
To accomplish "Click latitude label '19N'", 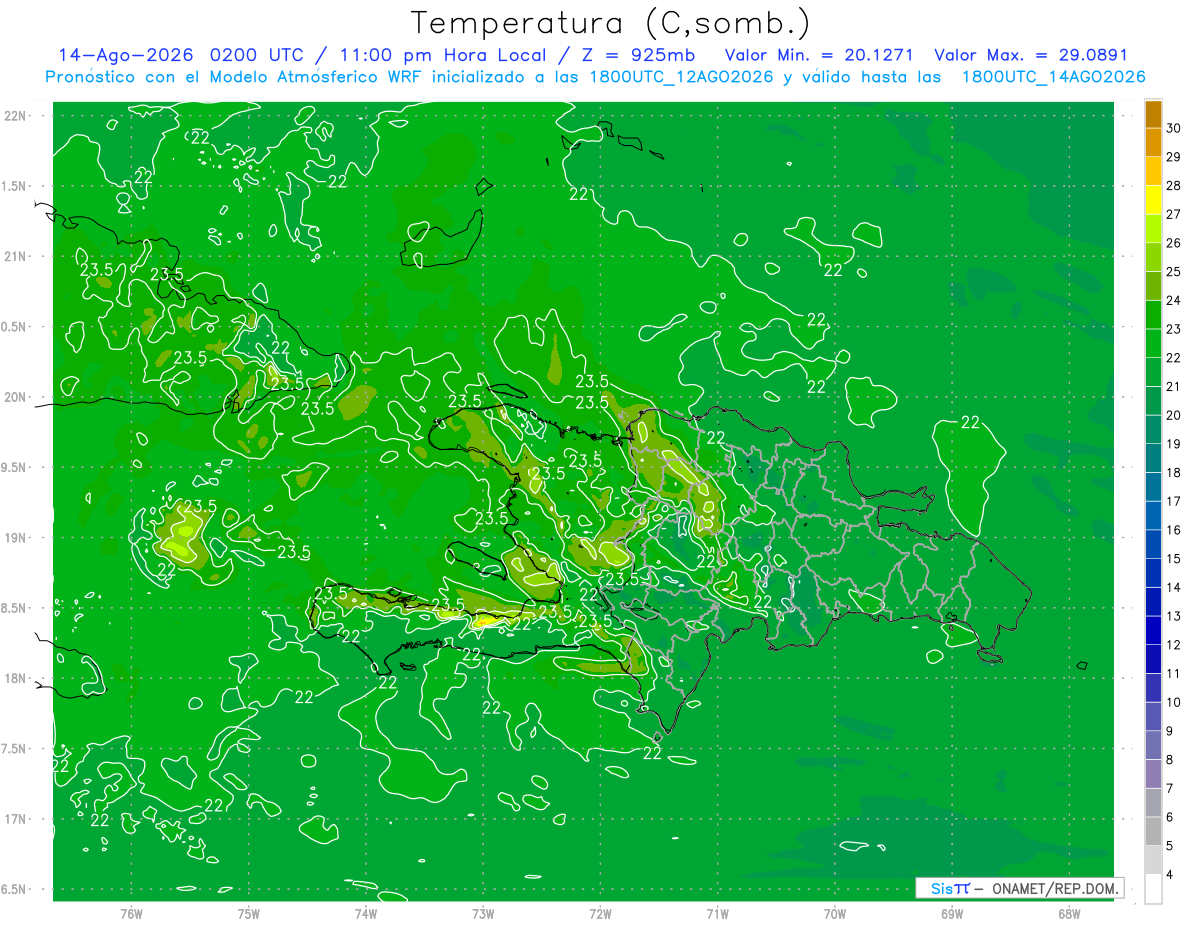I will 15,538.
